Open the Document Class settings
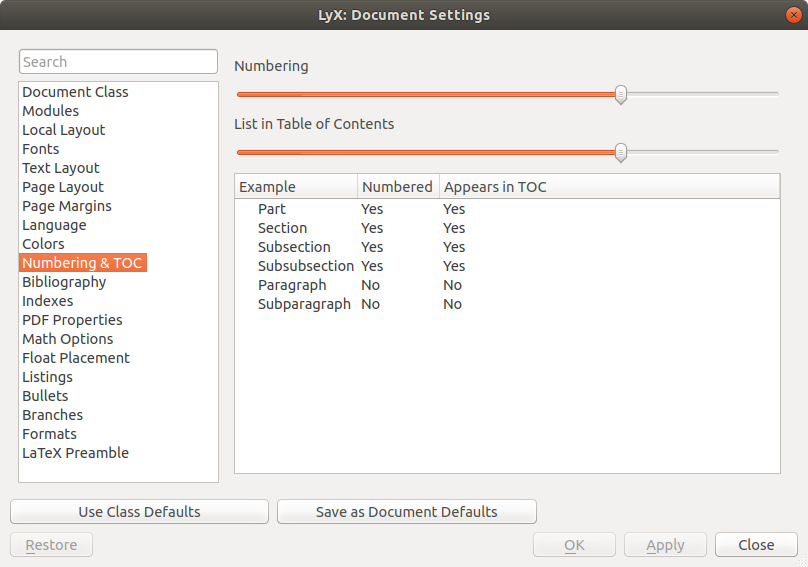 [75, 92]
